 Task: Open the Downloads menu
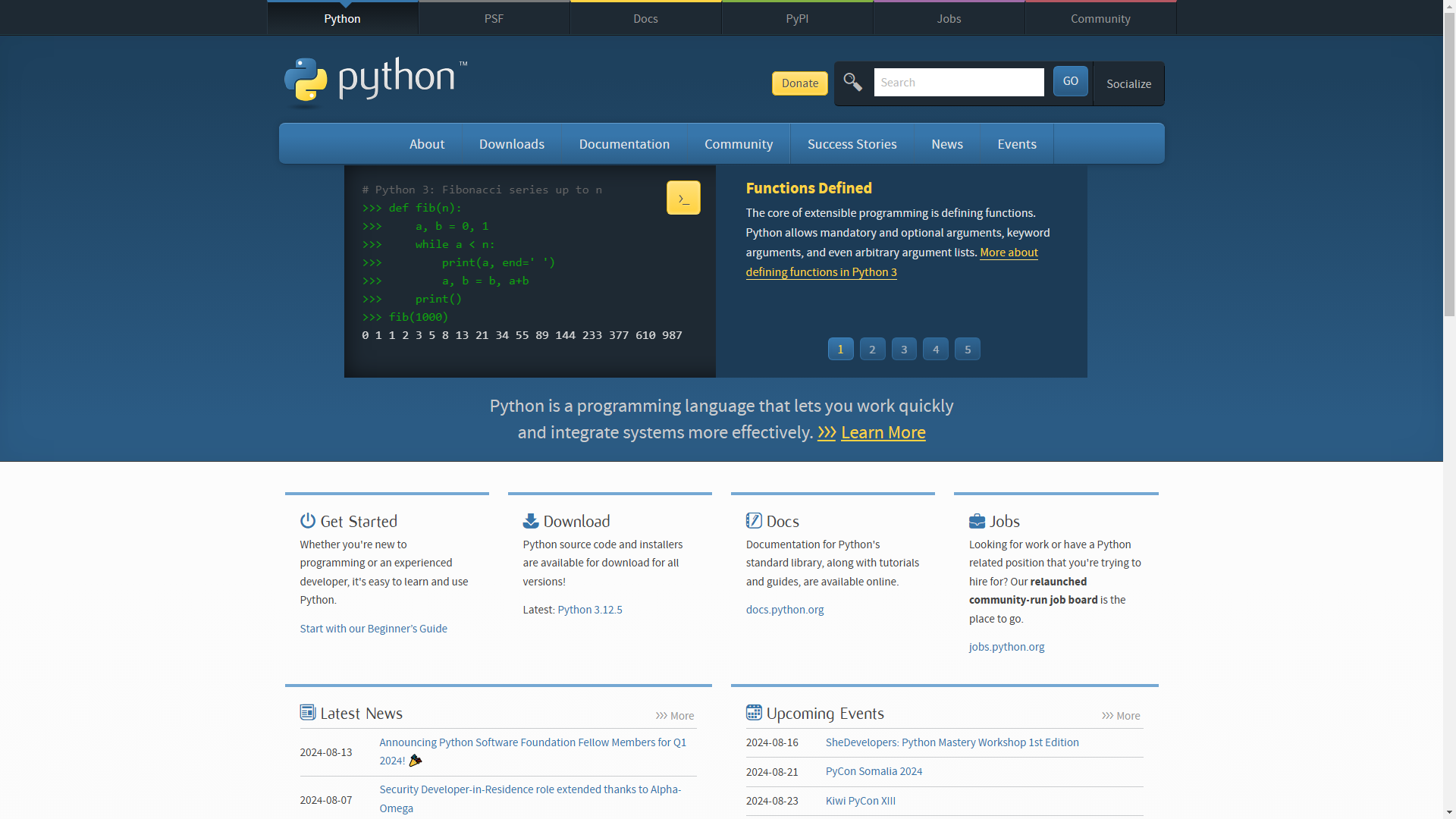[x=512, y=144]
